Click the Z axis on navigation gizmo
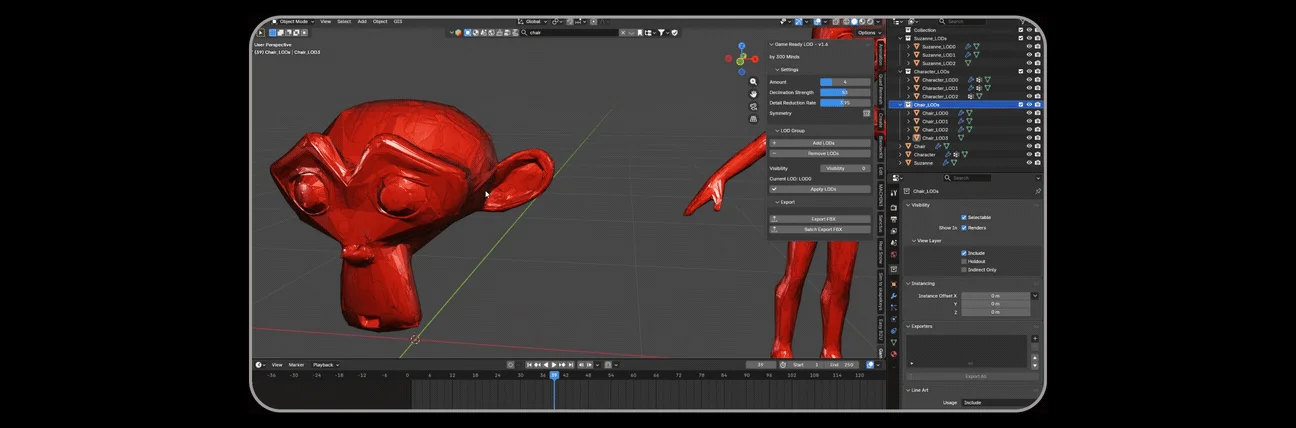Screen dimensions: 1296x428 click(742, 46)
